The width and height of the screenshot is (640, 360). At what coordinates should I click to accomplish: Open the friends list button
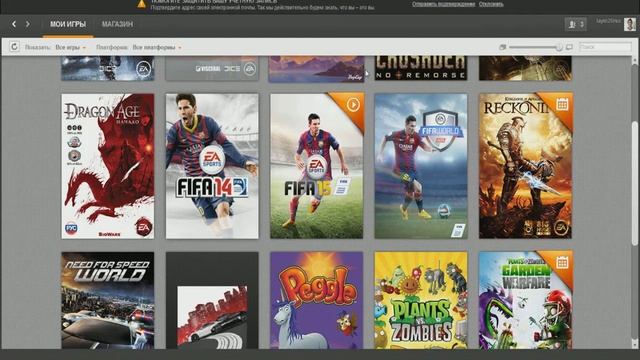pos(576,24)
